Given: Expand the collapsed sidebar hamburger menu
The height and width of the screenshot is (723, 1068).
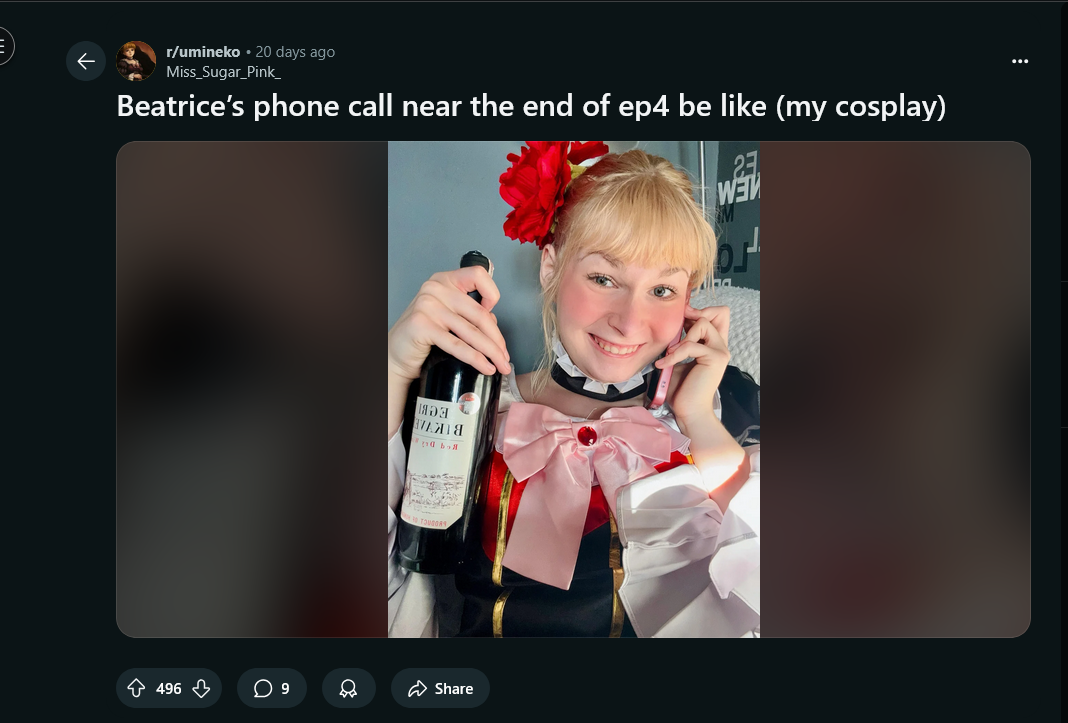Looking at the screenshot, I should click(x=3, y=46).
